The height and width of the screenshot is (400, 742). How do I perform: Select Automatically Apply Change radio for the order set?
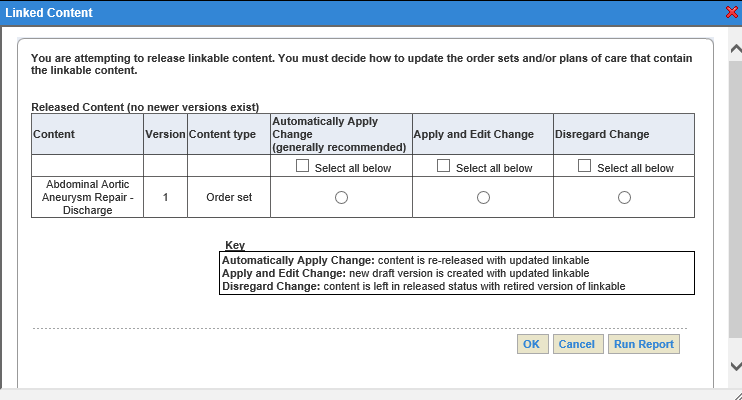pyautogui.click(x=341, y=197)
